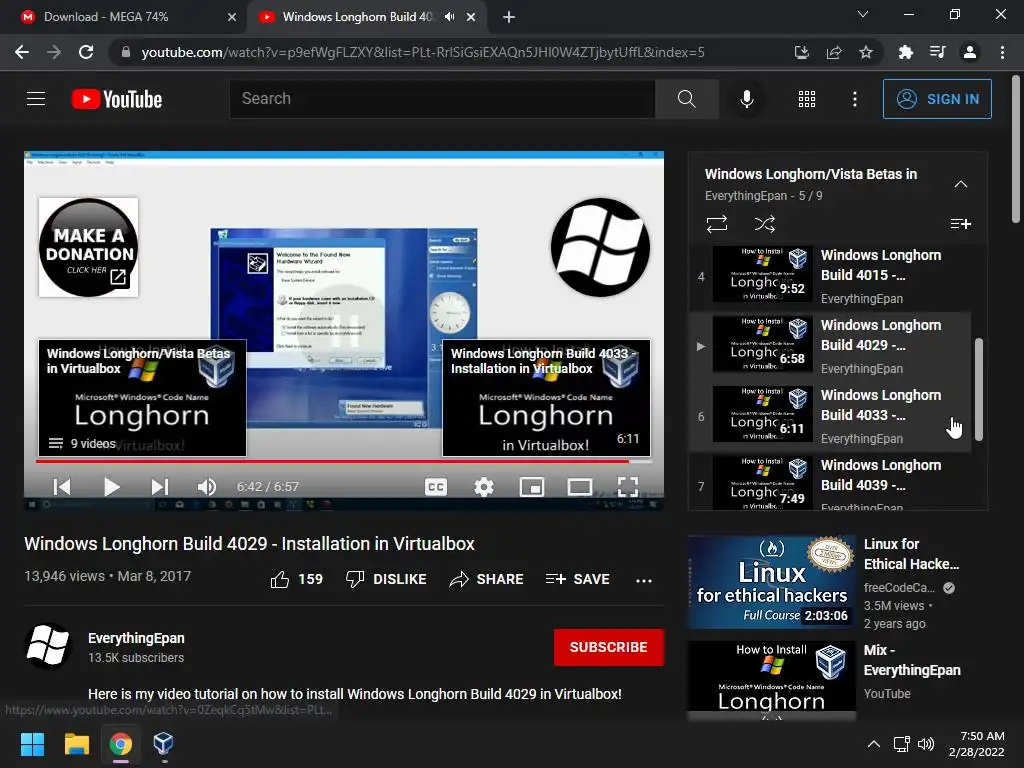Click the Make a Donation card
Viewport: 1024px width, 768px height.
tap(88, 248)
